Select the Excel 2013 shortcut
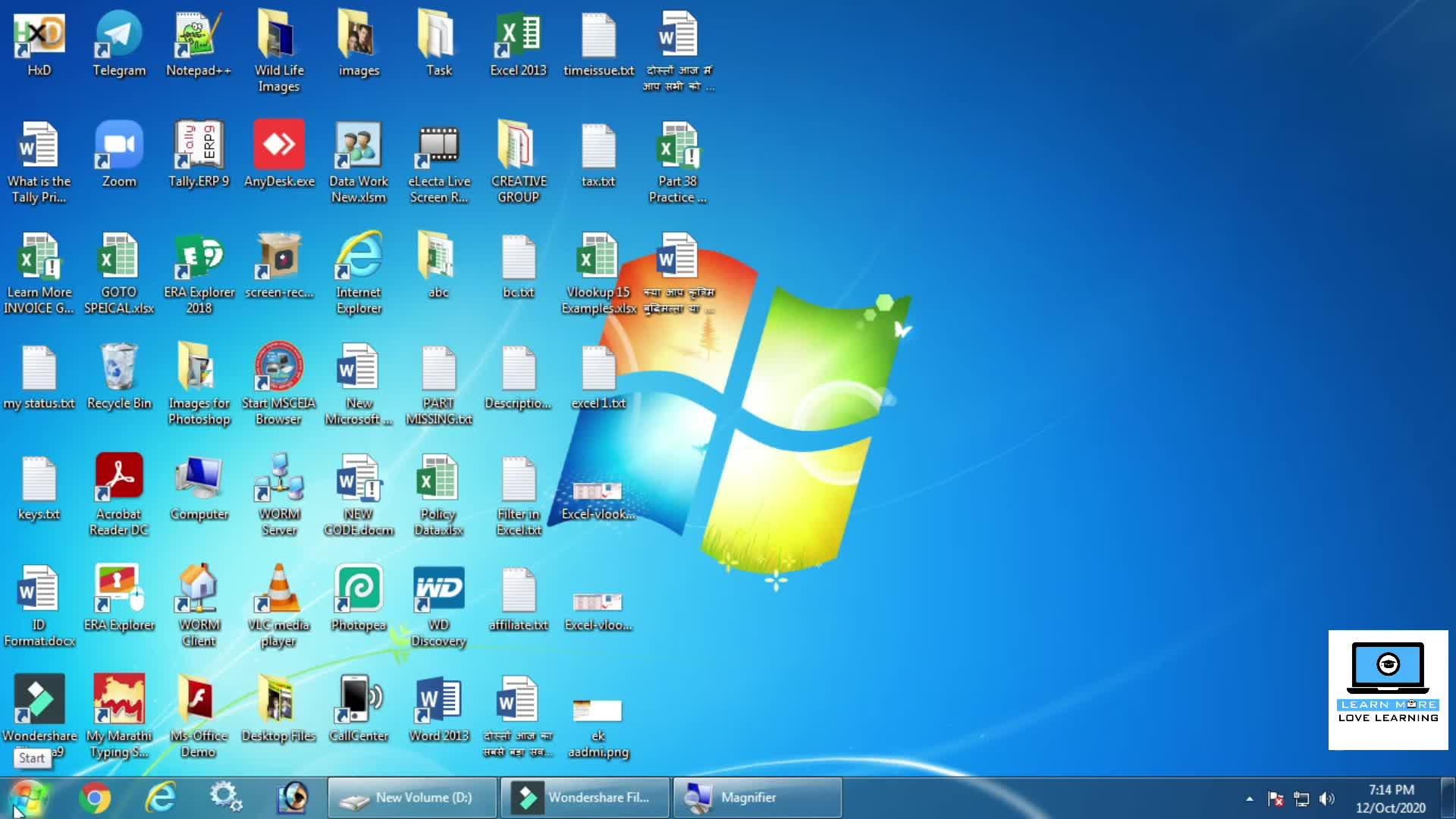 point(518,45)
